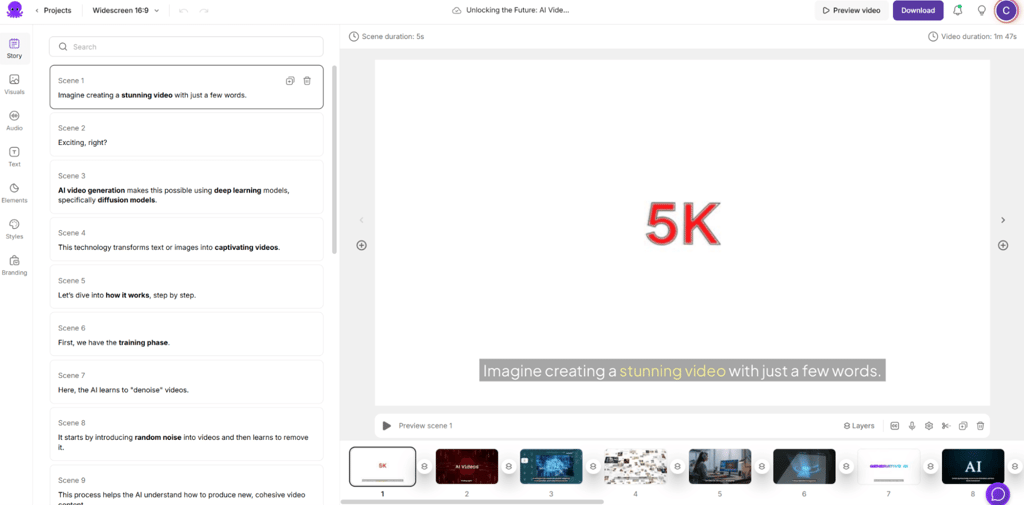Play Preview scene 1
This screenshot has width=1024, height=505.
(x=387, y=425)
